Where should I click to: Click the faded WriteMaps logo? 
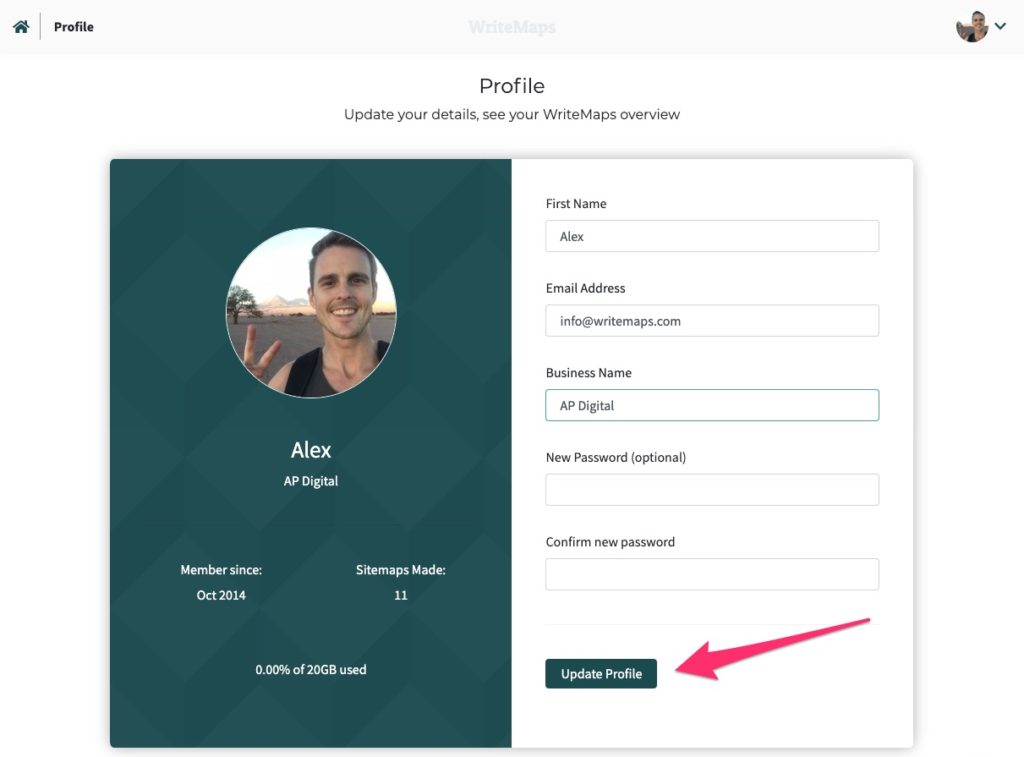coord(512,27)
